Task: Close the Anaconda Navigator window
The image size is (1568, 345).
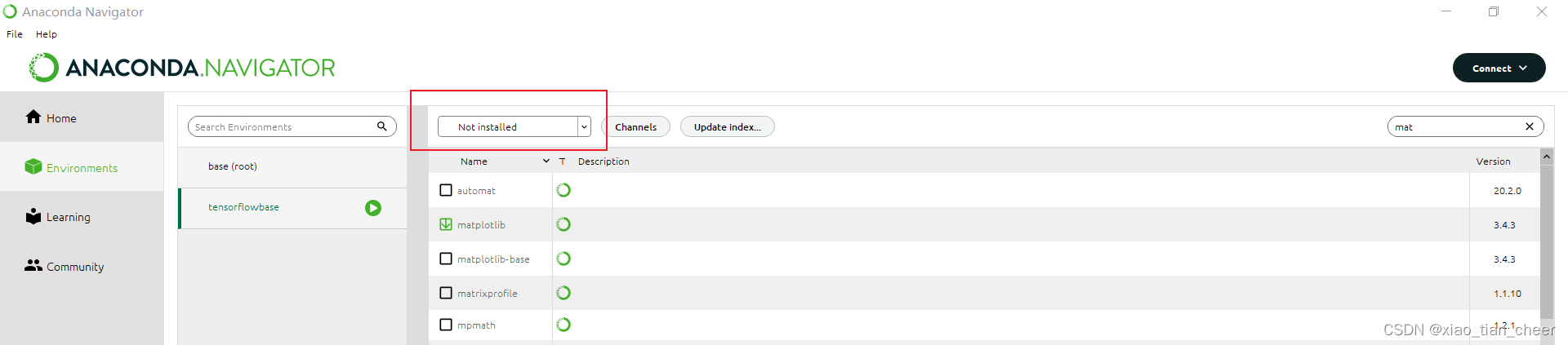Action: [1542, 11]
